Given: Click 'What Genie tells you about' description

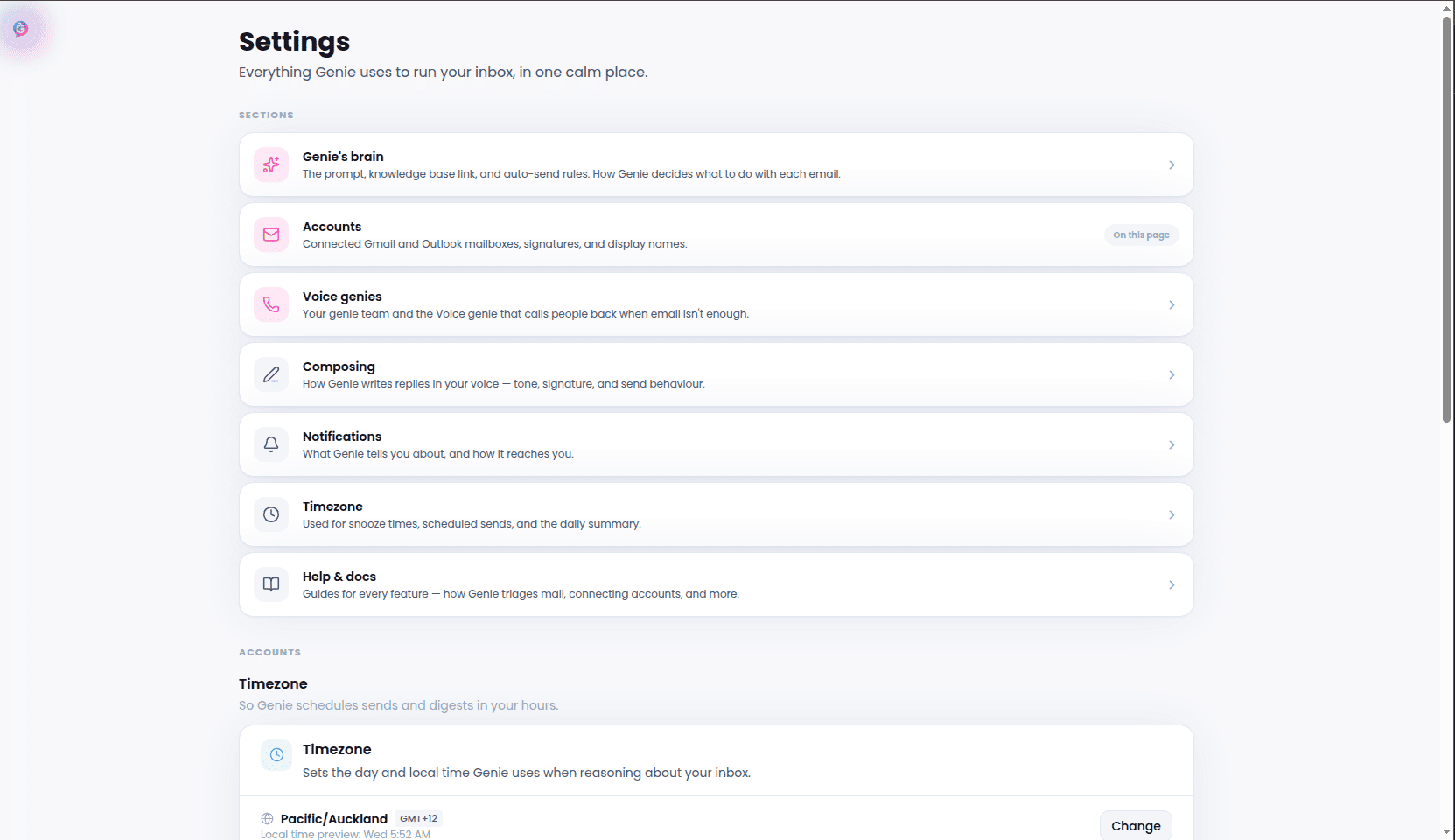Looking at the screenshot, I should click(438, 454).
